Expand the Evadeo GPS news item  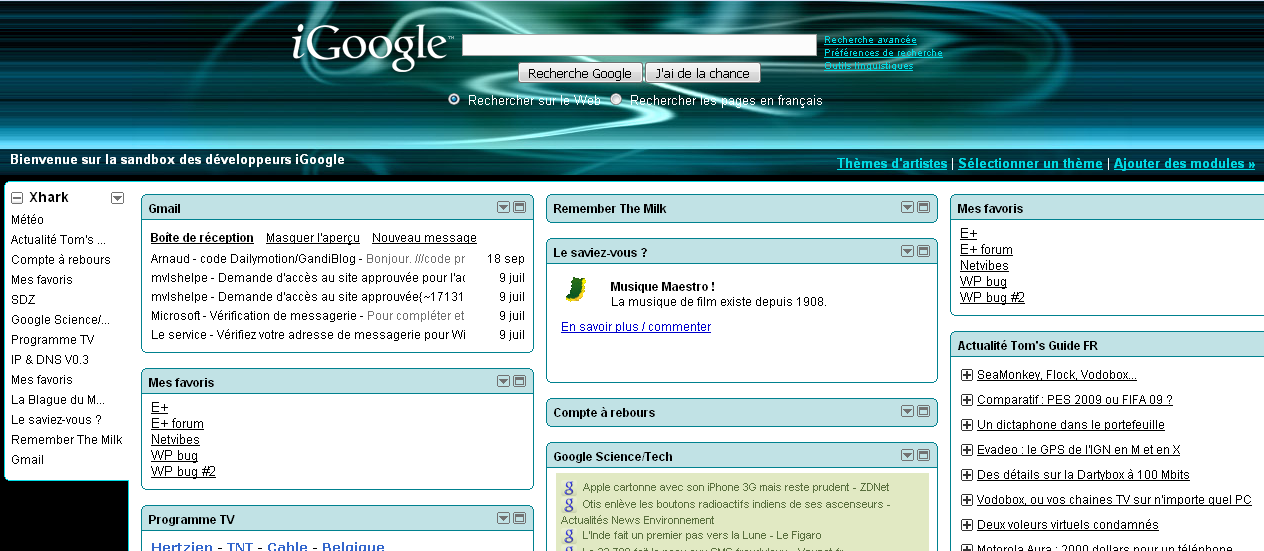(x=967, y=450)
